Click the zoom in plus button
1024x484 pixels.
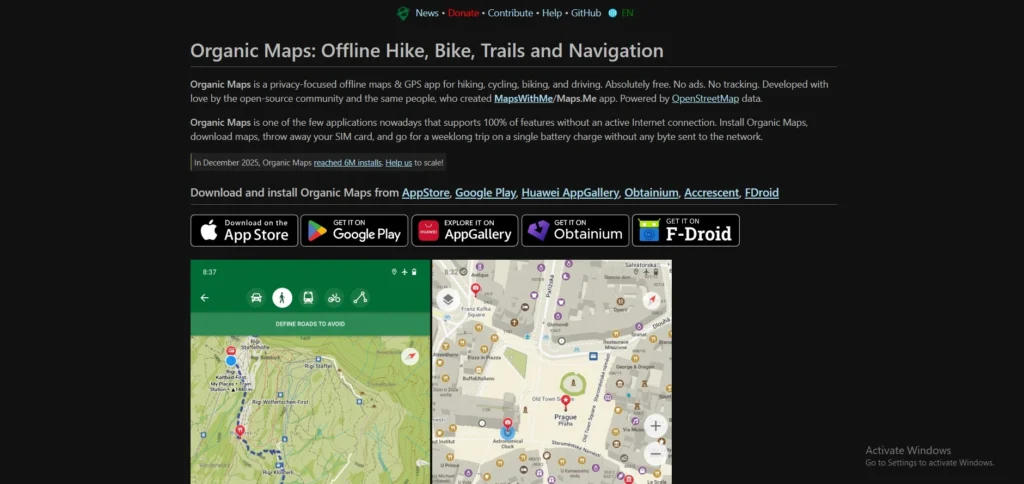[656, 427]
